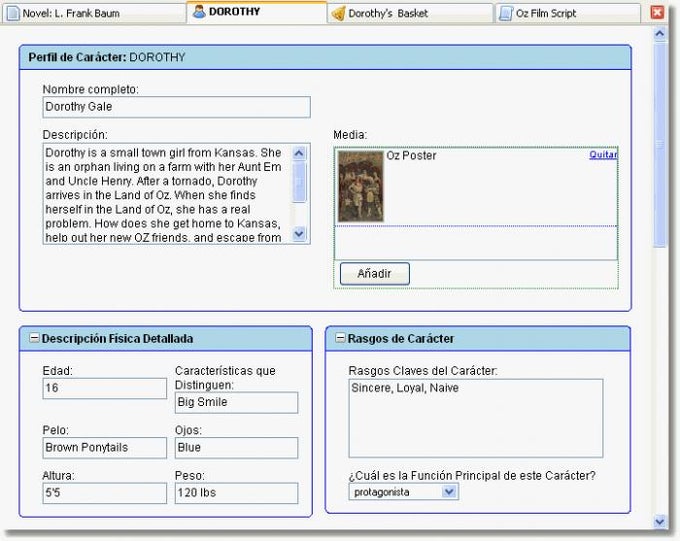The width and height of the screenshot is (680, 541).
Task: Click the basket icon on Dorothy's Basket tab
Action: click(x=338, y=13)
